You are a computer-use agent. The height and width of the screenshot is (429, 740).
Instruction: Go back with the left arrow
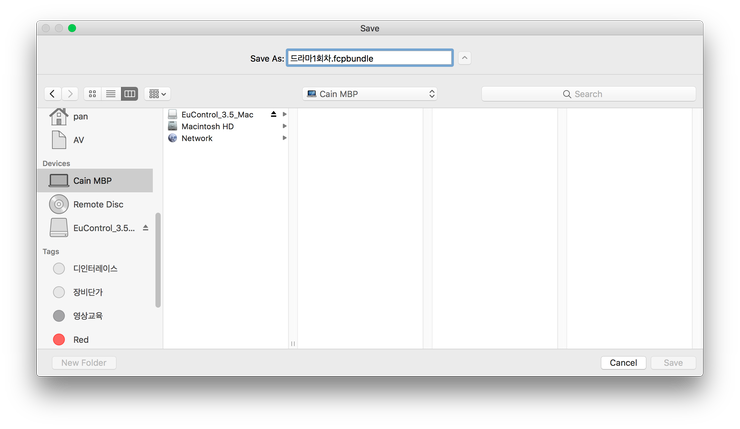point(53,94)
